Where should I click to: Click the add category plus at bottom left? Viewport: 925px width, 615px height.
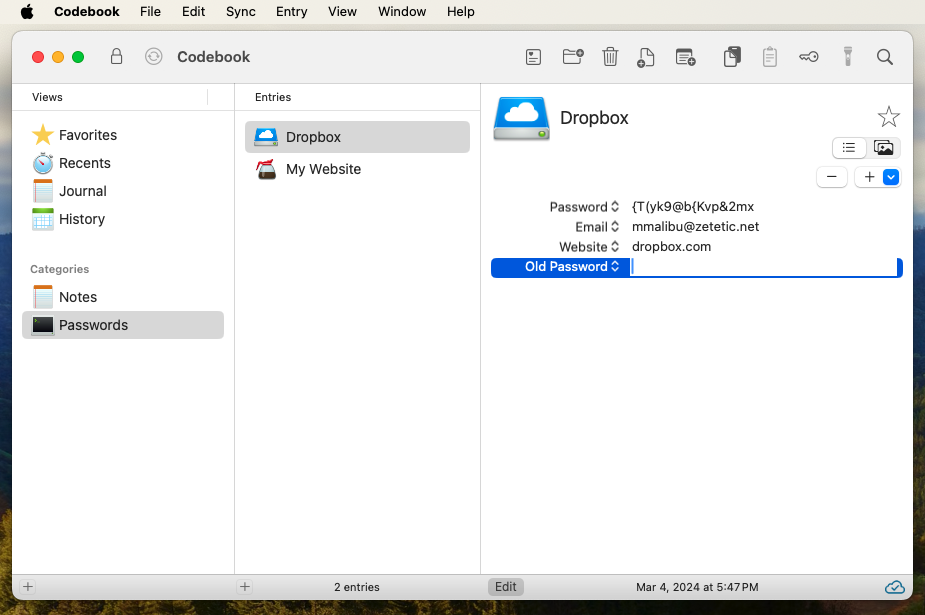[28, 587]
